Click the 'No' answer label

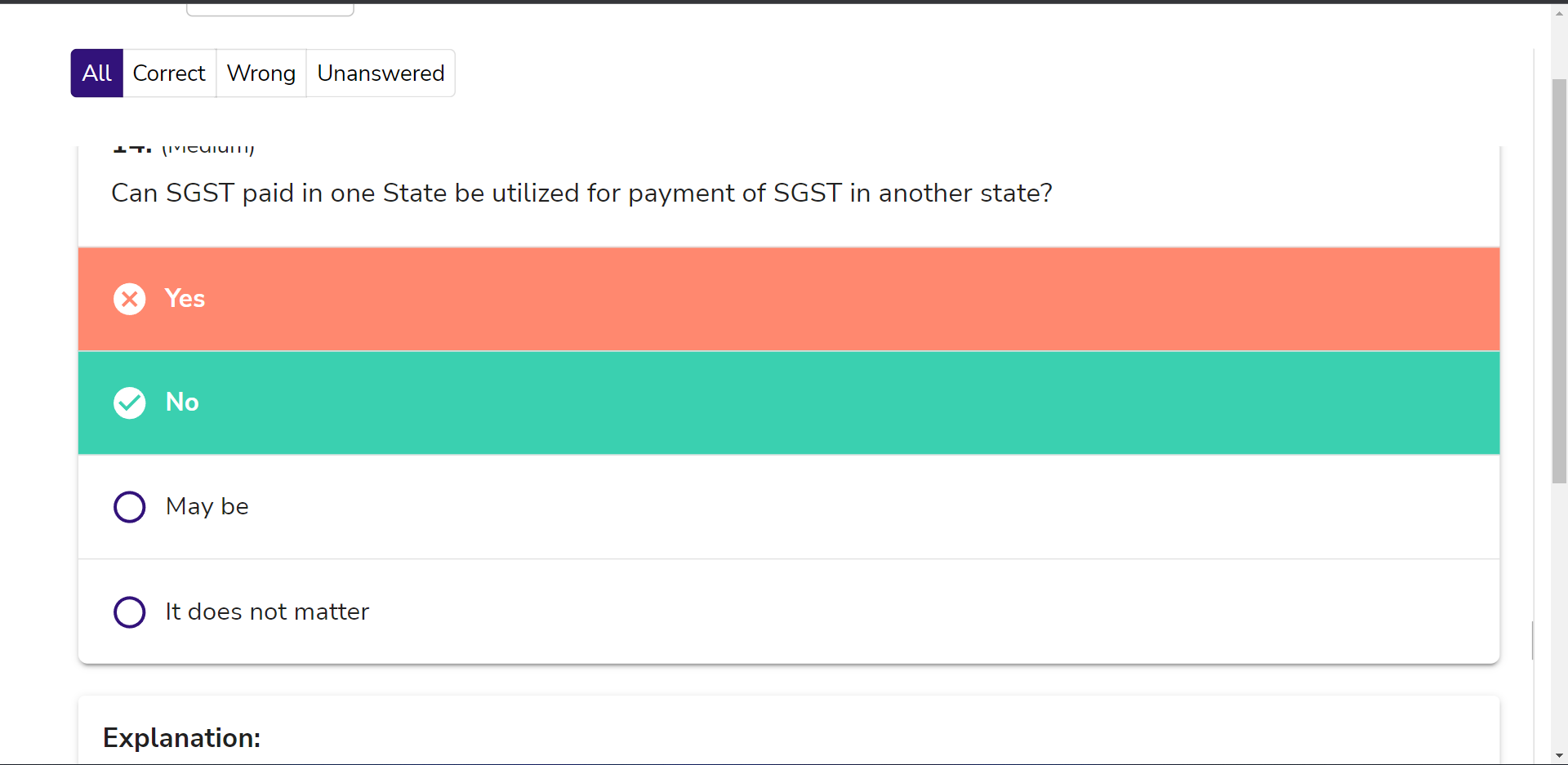[x=182, y=403]
